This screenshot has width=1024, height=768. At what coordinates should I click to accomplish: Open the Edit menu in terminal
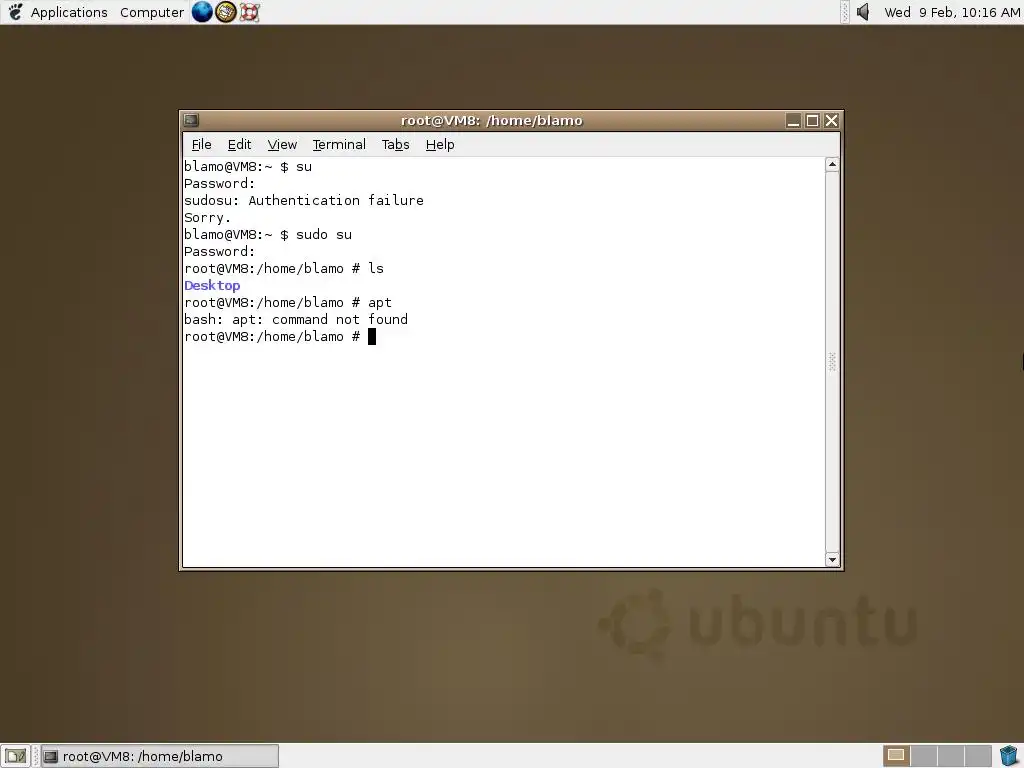tap(239, 144)
